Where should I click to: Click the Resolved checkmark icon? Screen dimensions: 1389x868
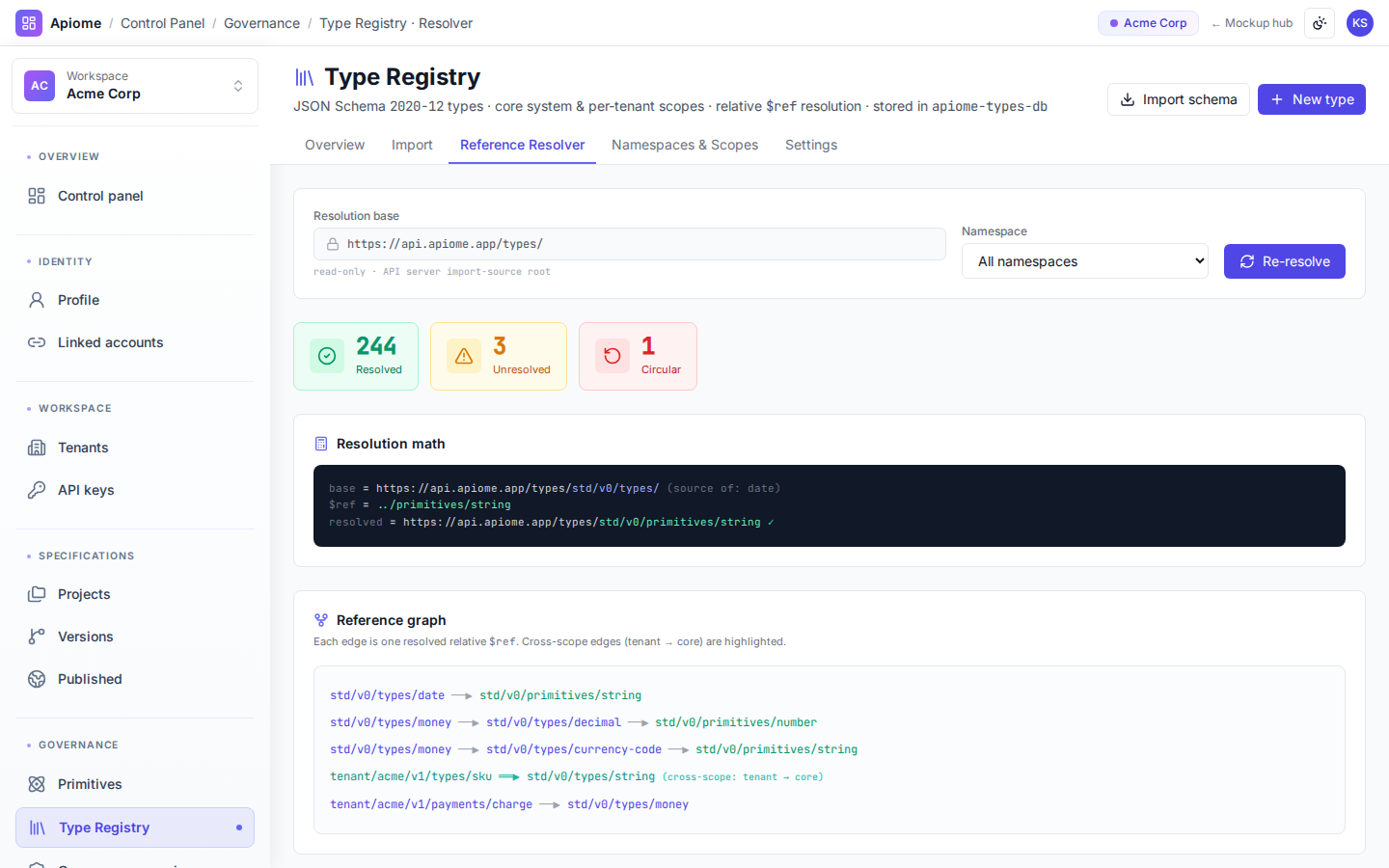coord(327,356)
